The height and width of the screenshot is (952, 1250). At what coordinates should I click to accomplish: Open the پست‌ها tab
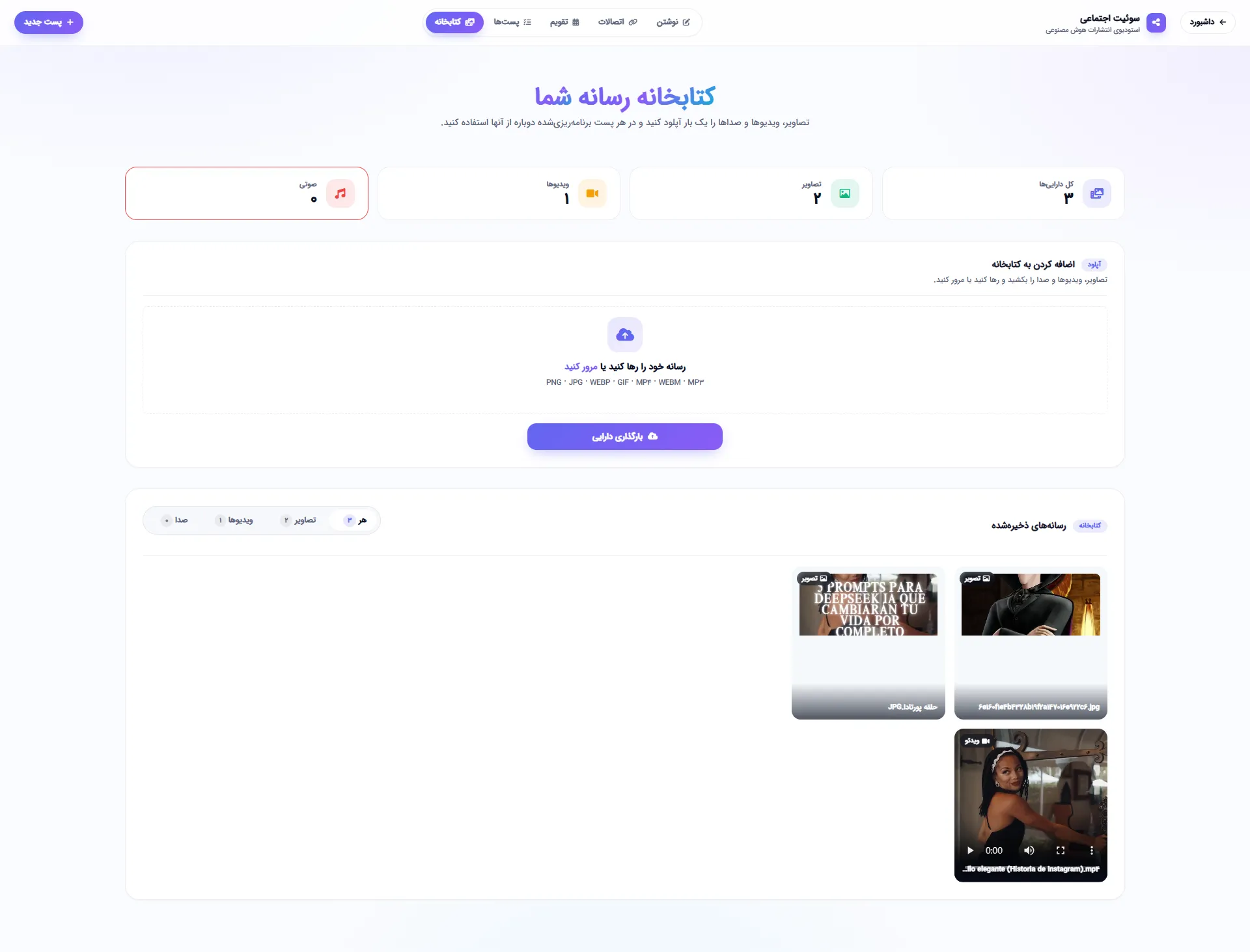coord(512,22)
